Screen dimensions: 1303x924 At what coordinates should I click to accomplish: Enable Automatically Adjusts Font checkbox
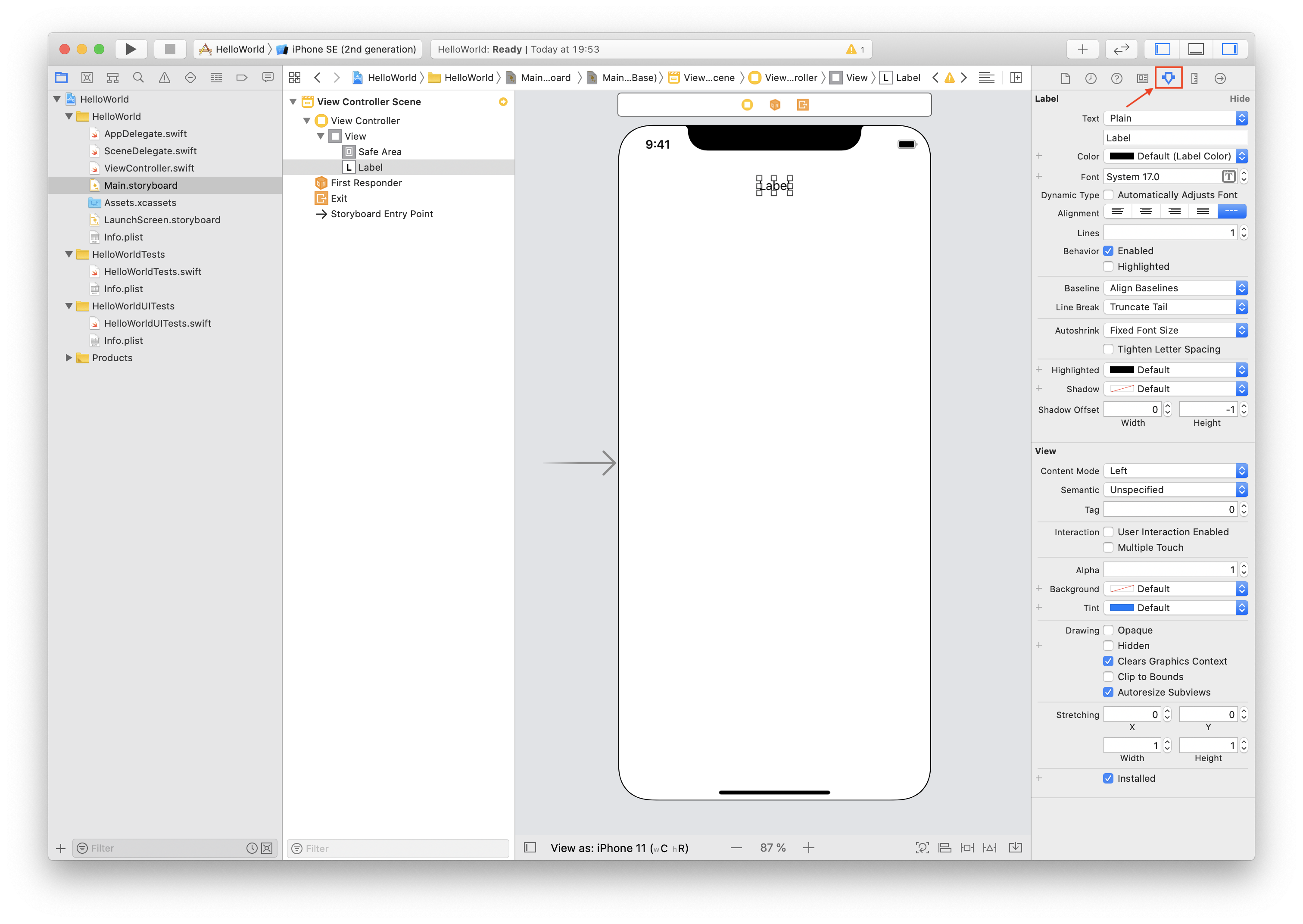(1108, 195)
